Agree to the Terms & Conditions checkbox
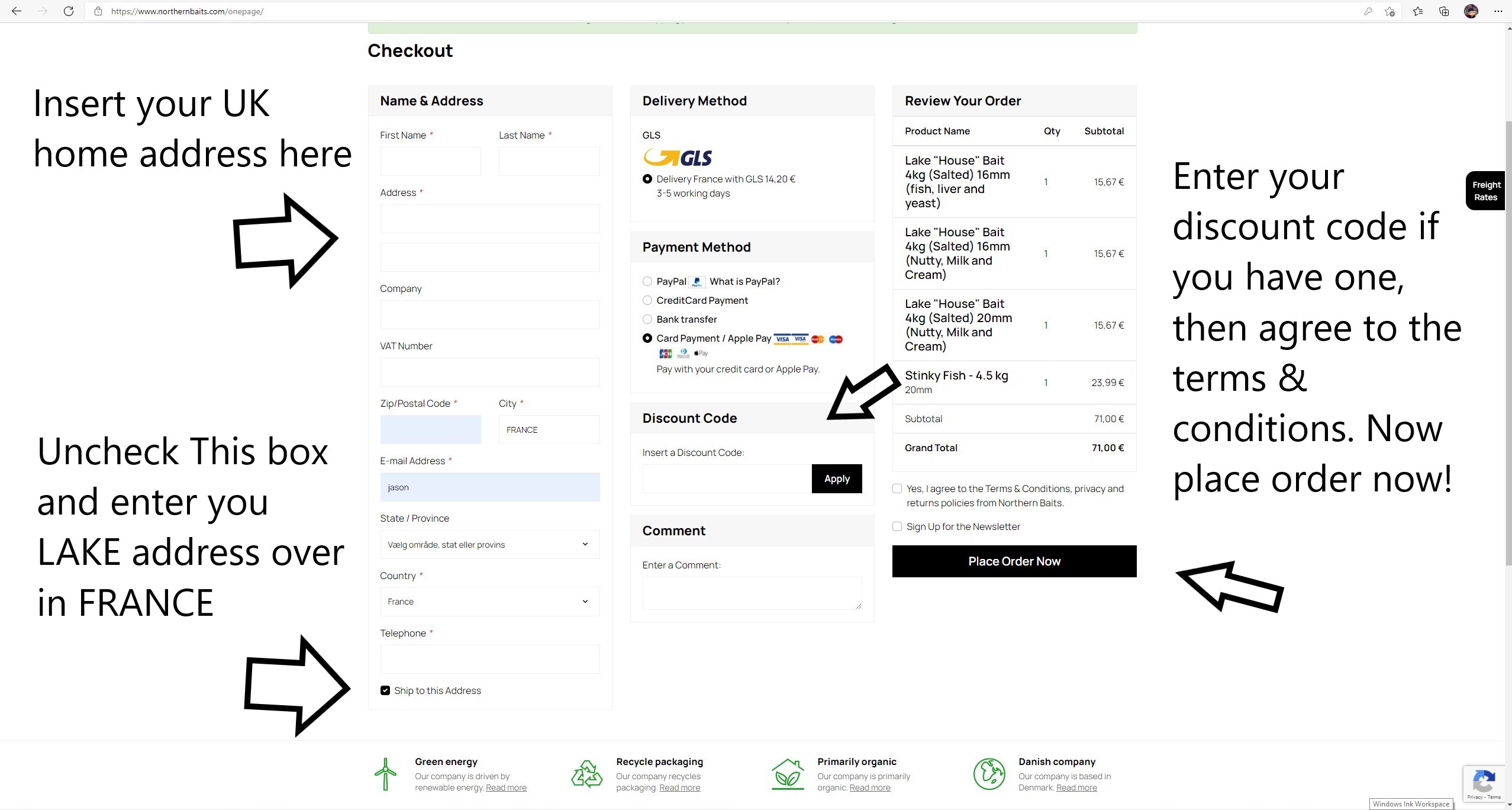The image size is (1512, 810). point(897,488)
